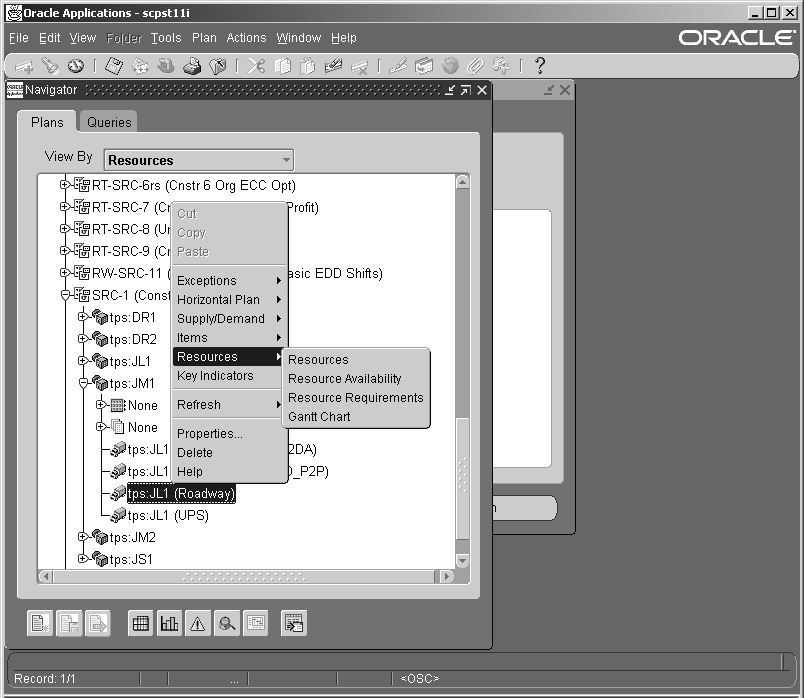Select the tps:JL1 (UPS) tree item

click(x=168, y=515)
